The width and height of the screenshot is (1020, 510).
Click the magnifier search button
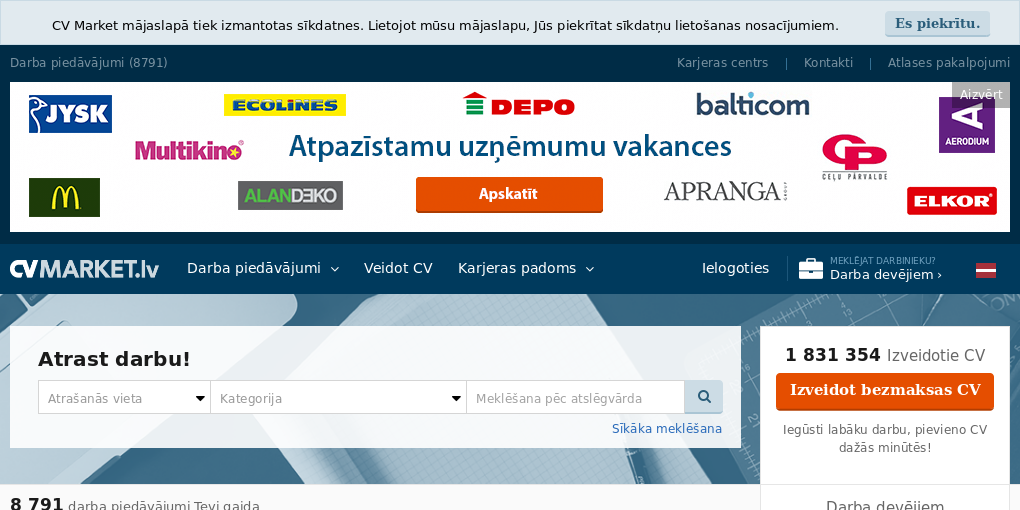703,397
